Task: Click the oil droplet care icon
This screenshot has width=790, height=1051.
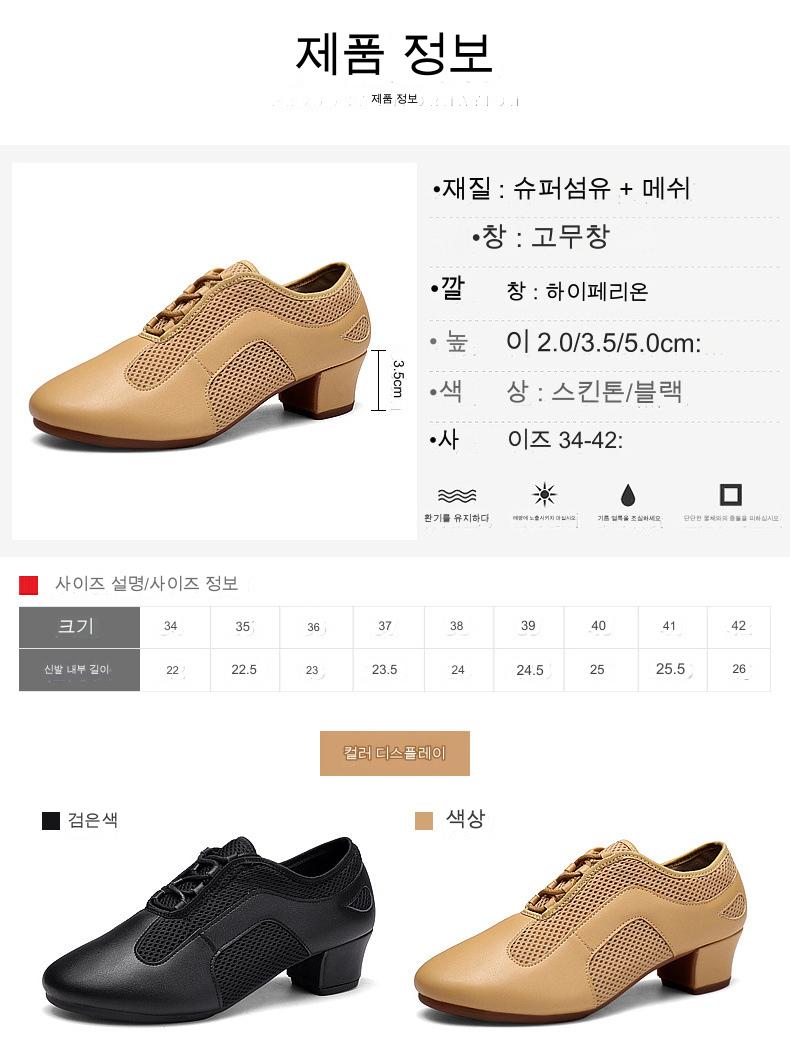Action: 628,495
